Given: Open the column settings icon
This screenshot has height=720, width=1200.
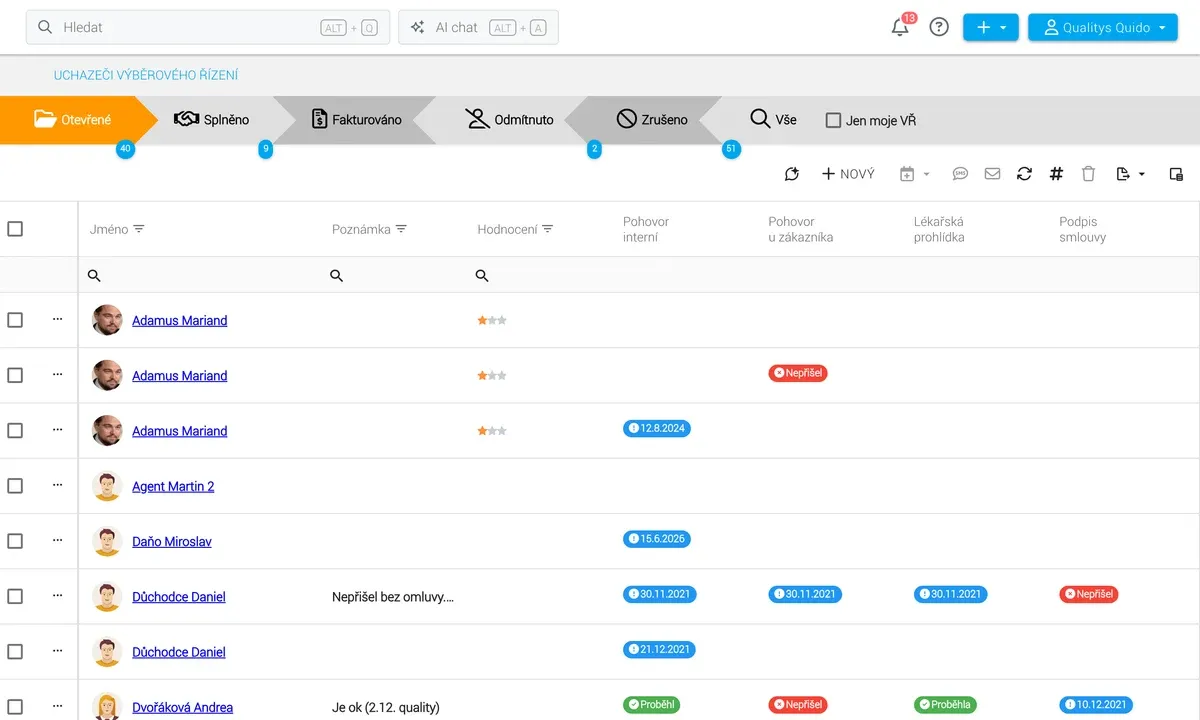Looking at the screenshot, I should [1176, 174].
